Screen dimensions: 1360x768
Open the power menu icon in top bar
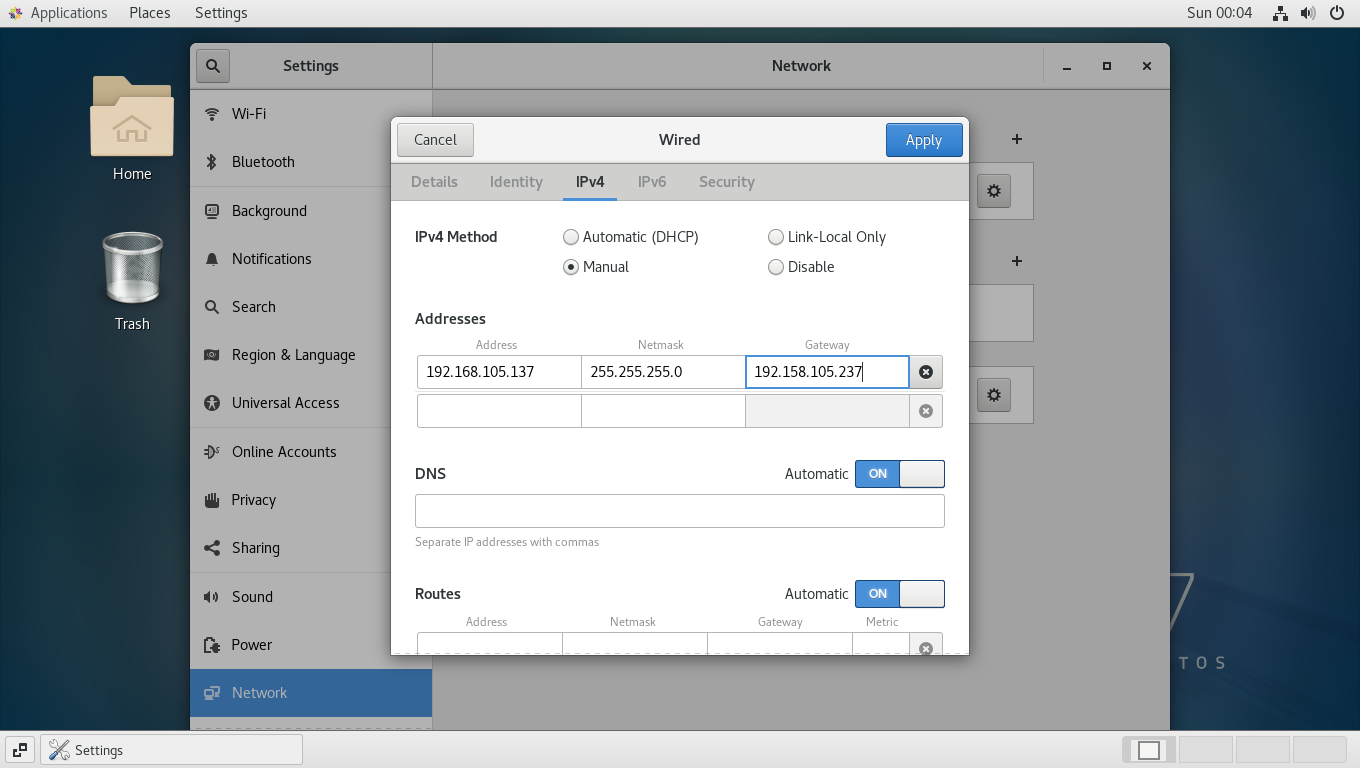[x=1337, y=13]
